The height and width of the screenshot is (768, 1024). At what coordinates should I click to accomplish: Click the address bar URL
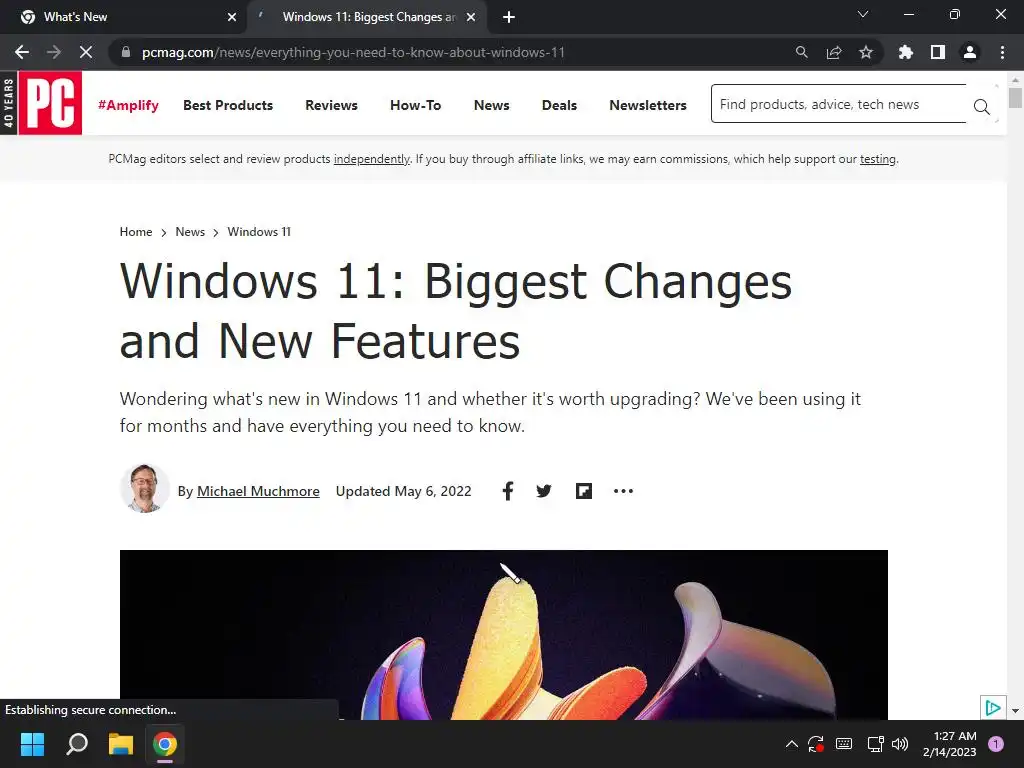(353, 52)
